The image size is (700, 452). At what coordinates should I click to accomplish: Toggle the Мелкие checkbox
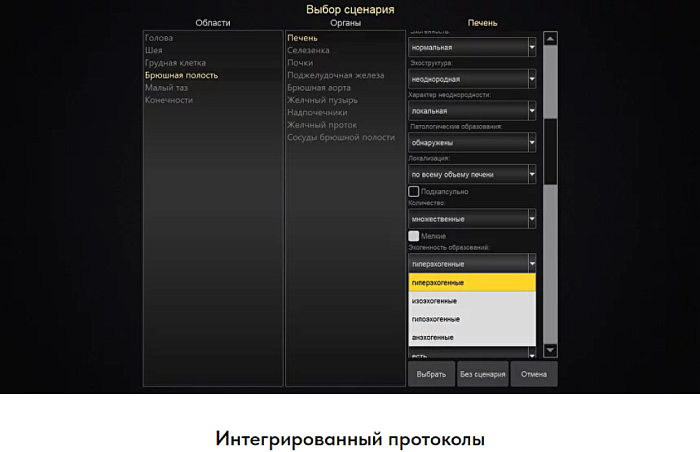413,236
